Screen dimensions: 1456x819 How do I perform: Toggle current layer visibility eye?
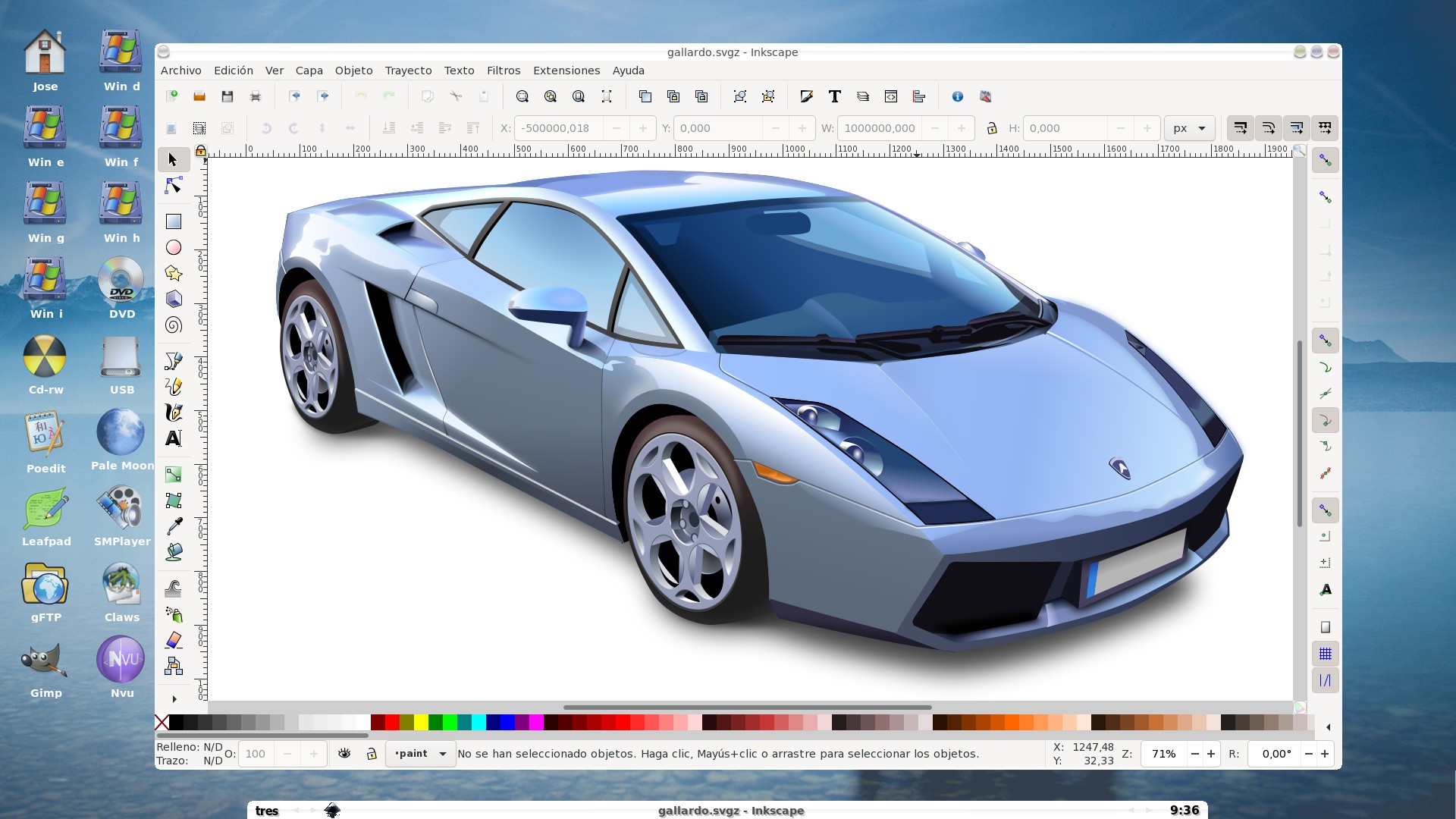point(344,754)
